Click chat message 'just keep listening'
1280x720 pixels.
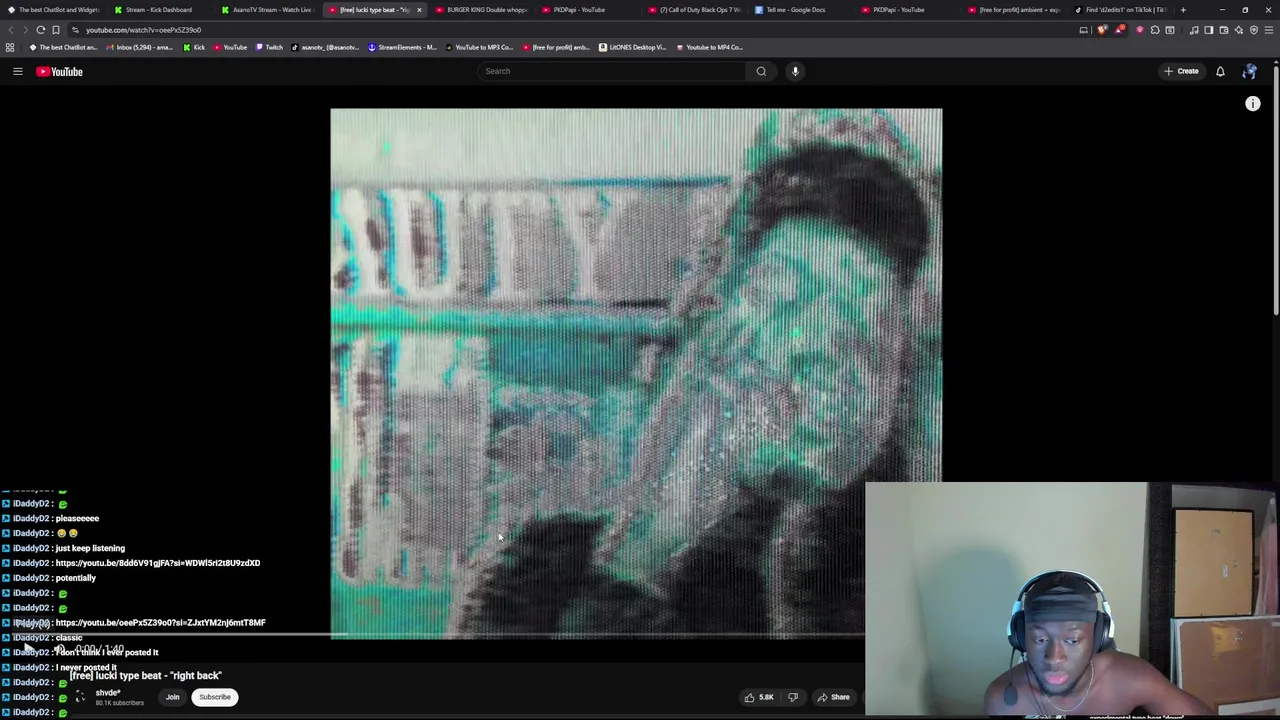pyautogui.click(x=90, y=548)
